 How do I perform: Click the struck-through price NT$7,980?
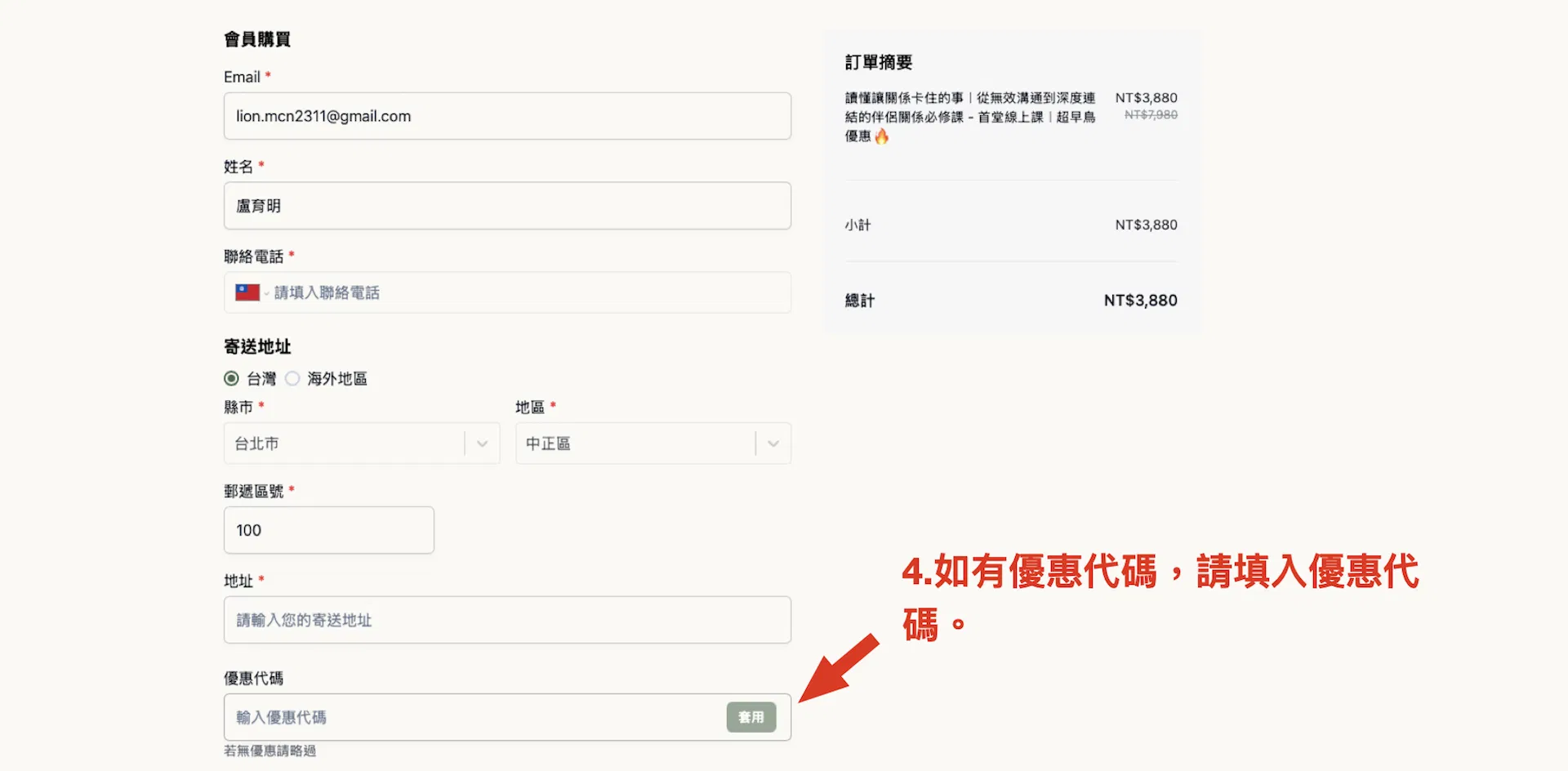coord(1151,115)
